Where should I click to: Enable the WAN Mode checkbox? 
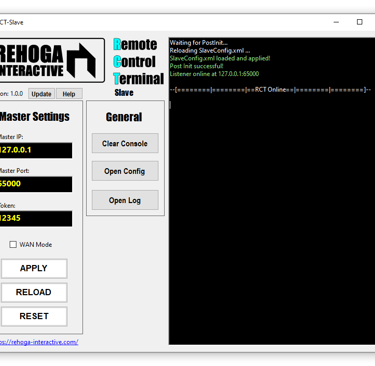13,245
